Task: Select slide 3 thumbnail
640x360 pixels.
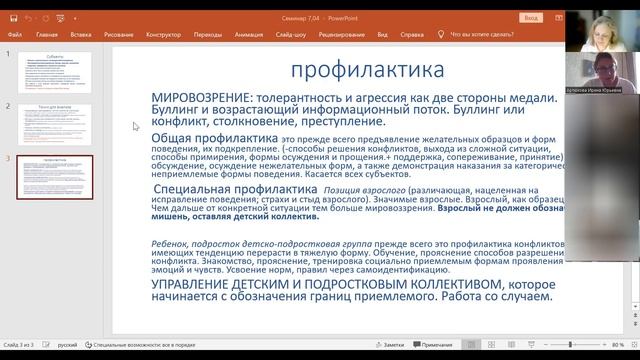Action: click(x=55, y=177)
